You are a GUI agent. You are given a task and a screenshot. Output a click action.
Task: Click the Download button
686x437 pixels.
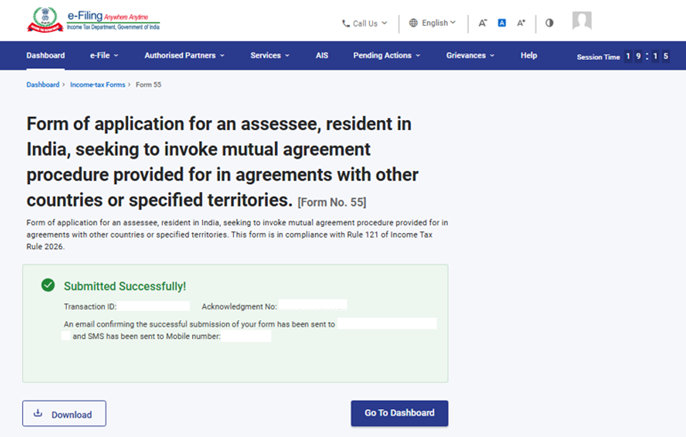(x=64, y=414)
